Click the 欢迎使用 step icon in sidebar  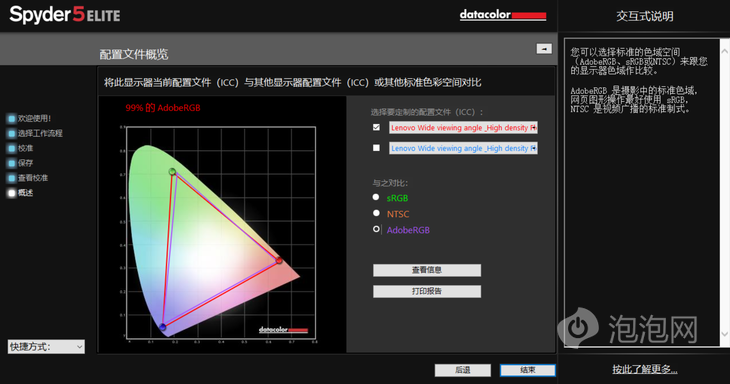(x=12, y=118)
